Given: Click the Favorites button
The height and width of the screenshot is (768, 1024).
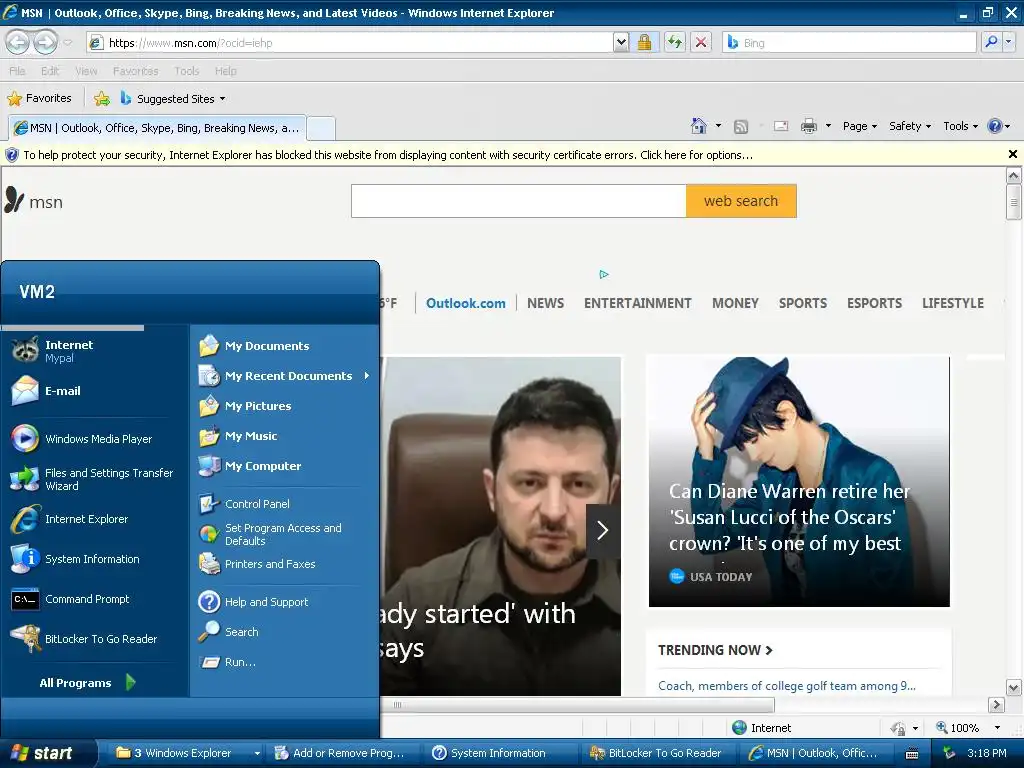Looking at the screenshot, I should [39, 99].
